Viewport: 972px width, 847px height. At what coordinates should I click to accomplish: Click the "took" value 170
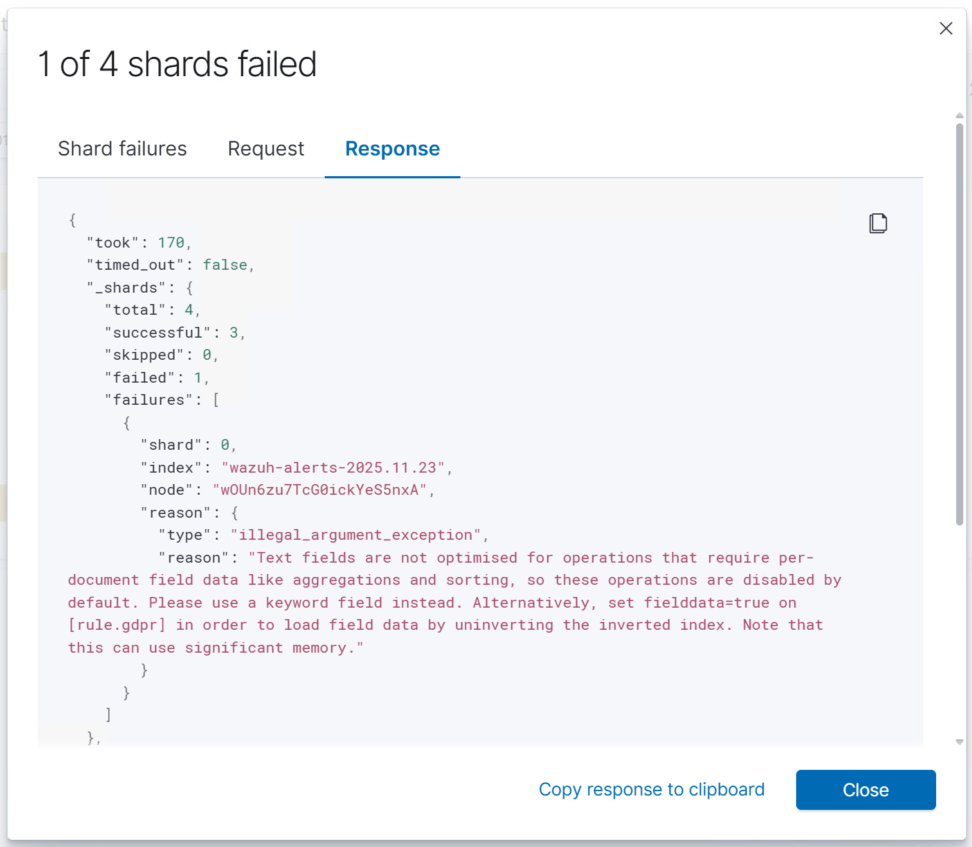click(x=173, y=242)
